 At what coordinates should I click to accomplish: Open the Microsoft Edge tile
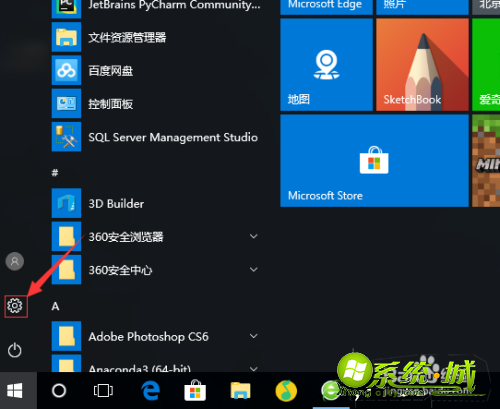(x=326, y=7)
